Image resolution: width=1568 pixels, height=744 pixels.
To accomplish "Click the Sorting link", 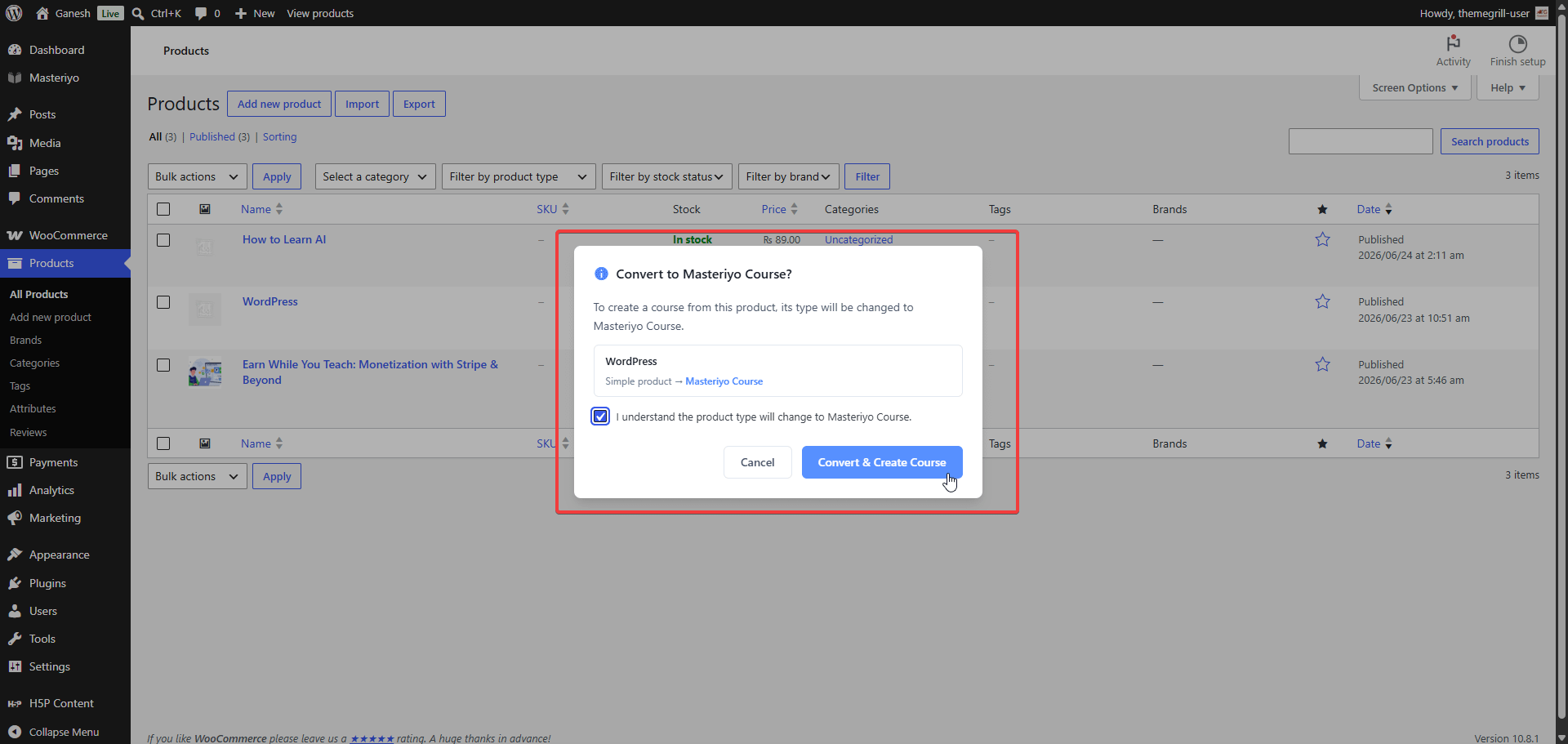I will pos(279,136).
